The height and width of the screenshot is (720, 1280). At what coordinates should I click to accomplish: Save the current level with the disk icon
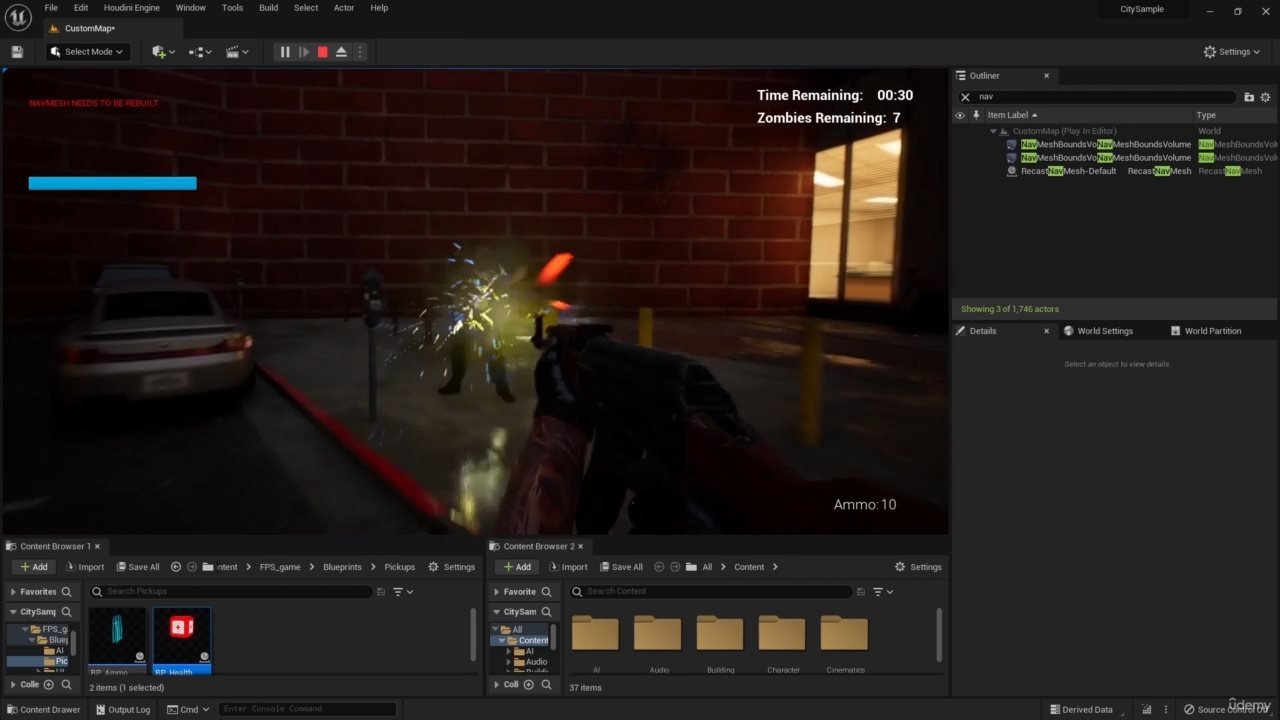17,52
